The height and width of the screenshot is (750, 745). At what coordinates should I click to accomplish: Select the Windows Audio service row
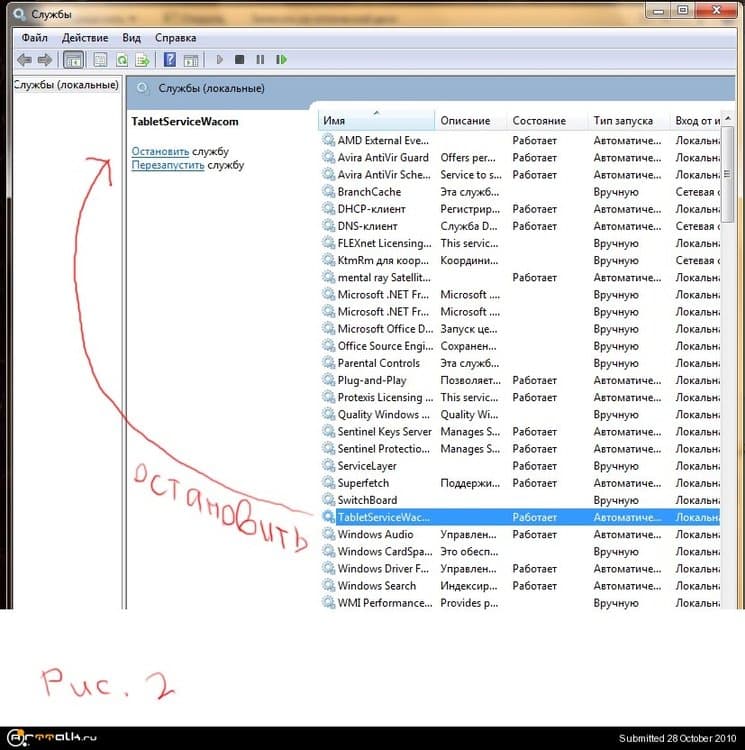coord(375,535)
